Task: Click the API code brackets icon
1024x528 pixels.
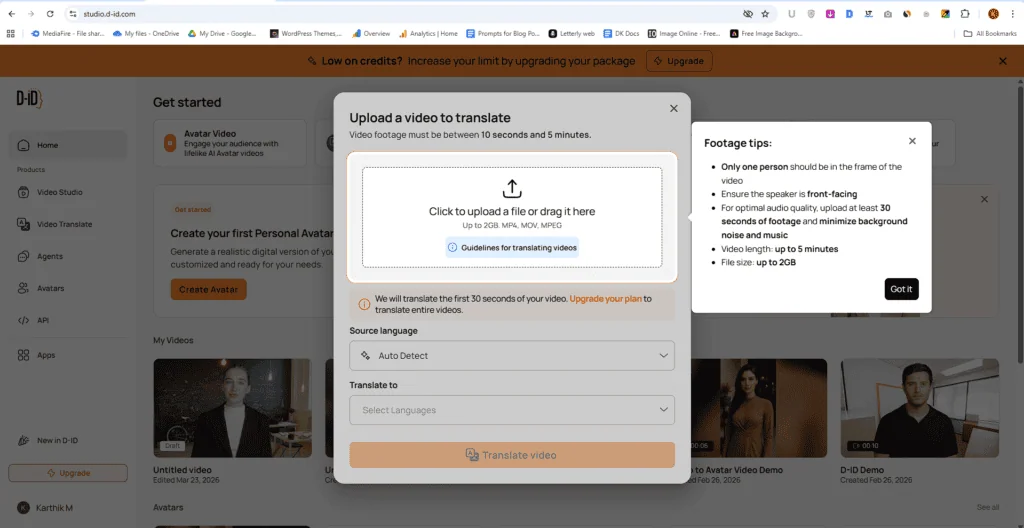Action: (24, 320)
